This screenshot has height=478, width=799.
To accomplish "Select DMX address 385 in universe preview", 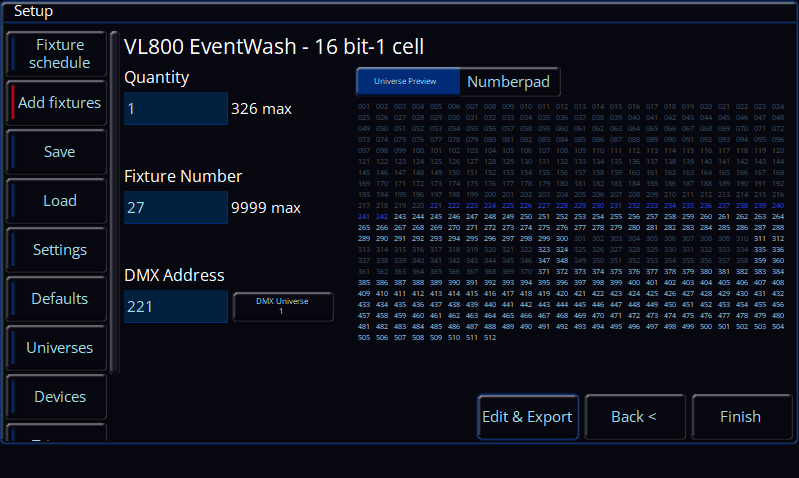I will (x=364, y=282).
